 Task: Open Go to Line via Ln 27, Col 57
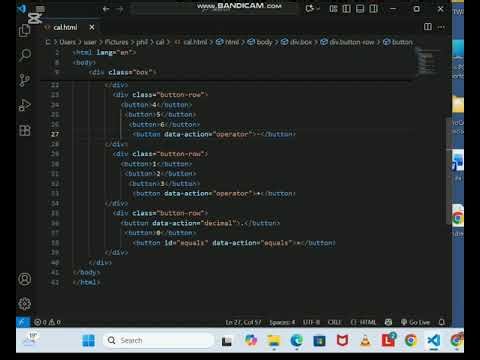[243, 322]
